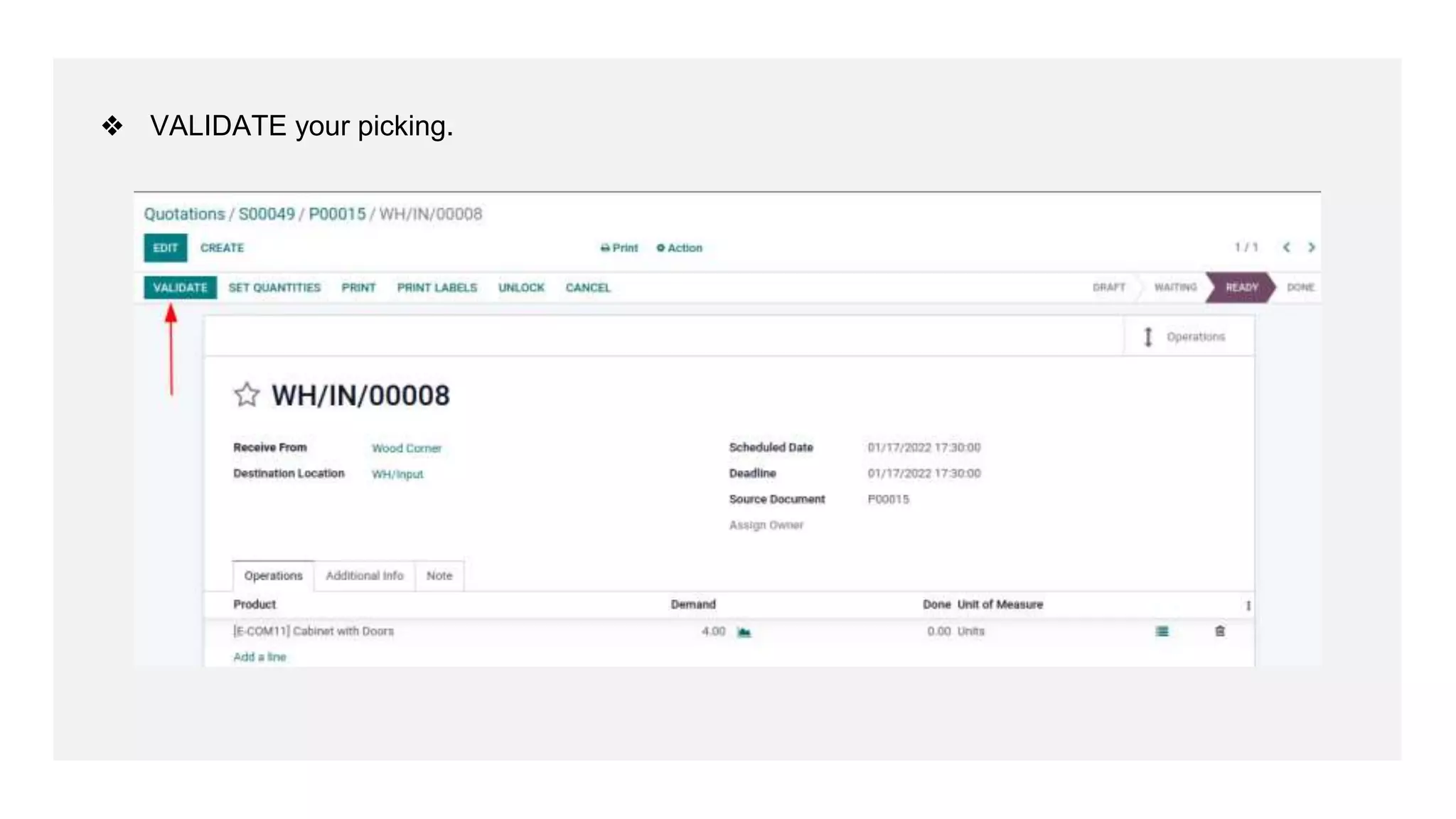Screen dimensions: 1456x819
Task: Open the Wood Corner vendor link
Action: click(406, 449)
